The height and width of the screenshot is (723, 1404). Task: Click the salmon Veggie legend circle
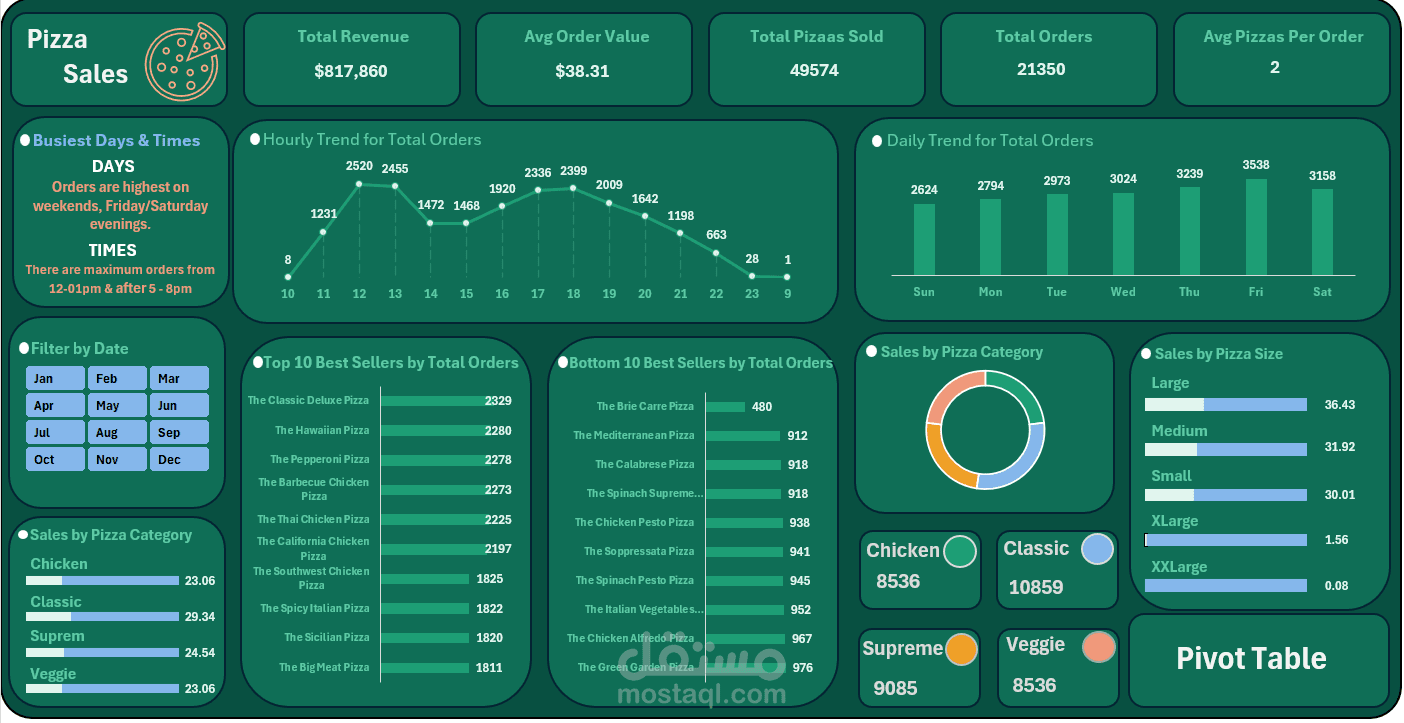tap(1099, 647)
